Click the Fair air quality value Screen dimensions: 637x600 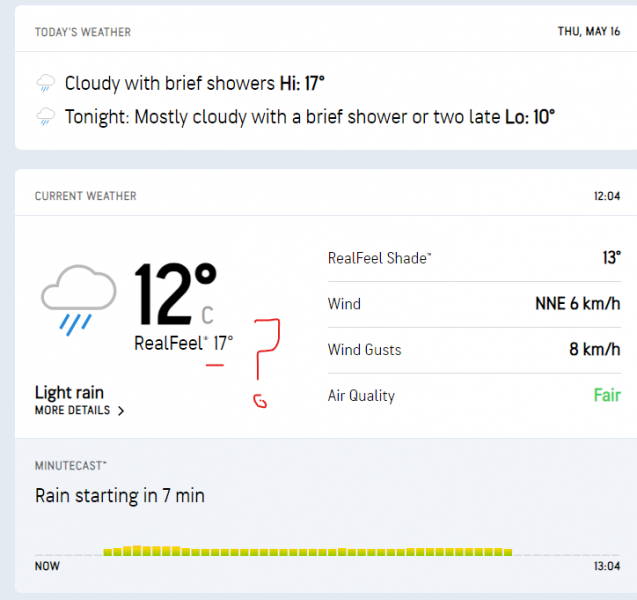pyautogui.click(x=606, y=396)
